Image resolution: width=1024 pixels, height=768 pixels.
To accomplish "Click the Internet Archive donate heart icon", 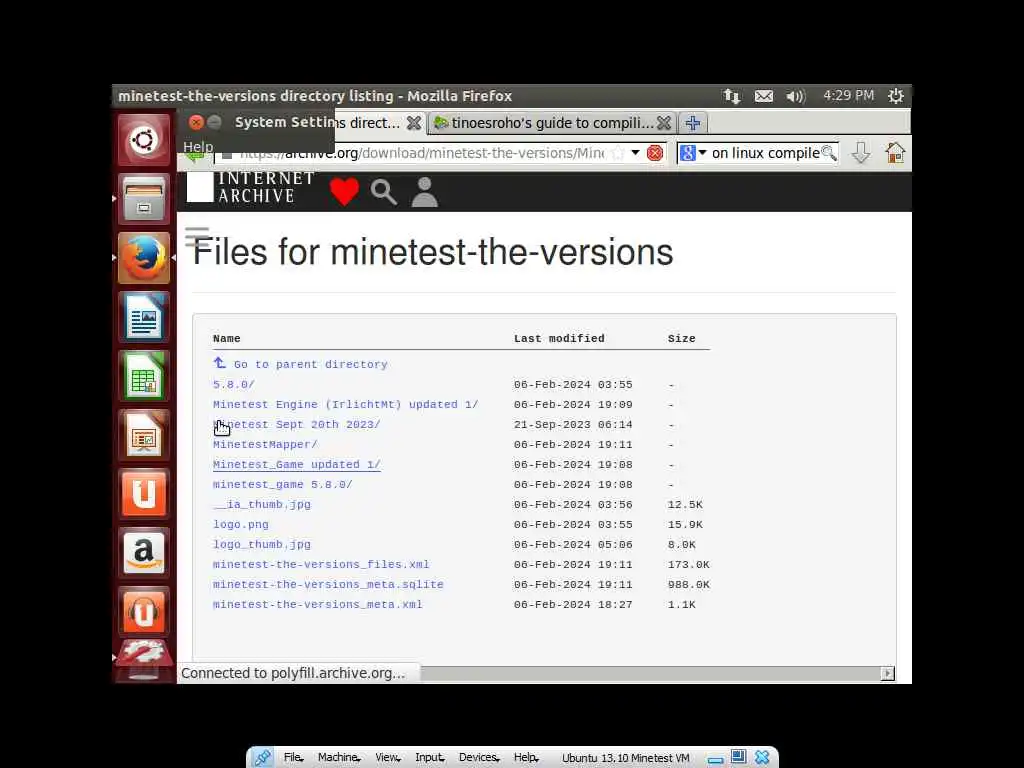I will [344, 192].
